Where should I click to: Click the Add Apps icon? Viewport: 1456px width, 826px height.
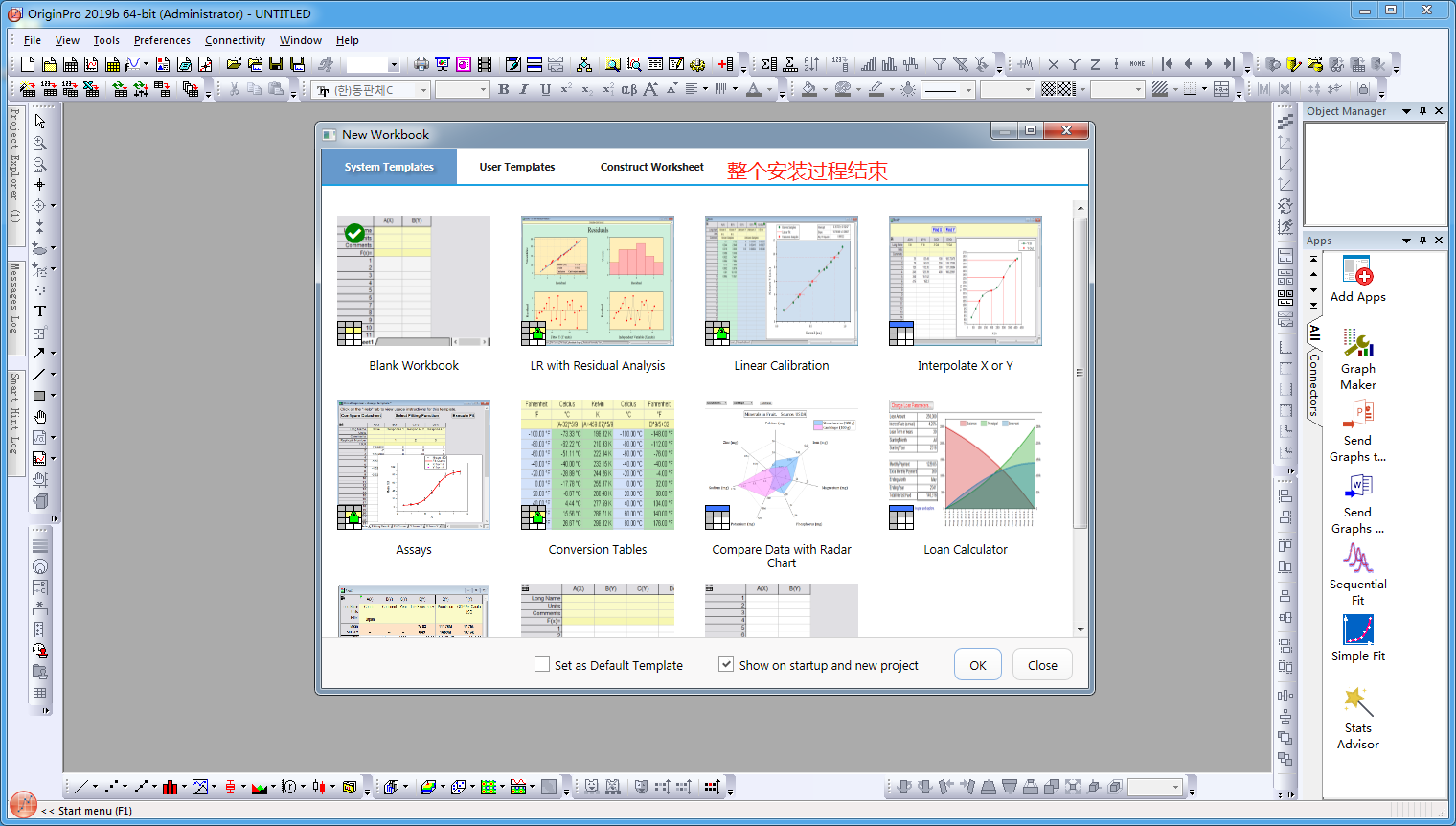[x=1357, y=271]
